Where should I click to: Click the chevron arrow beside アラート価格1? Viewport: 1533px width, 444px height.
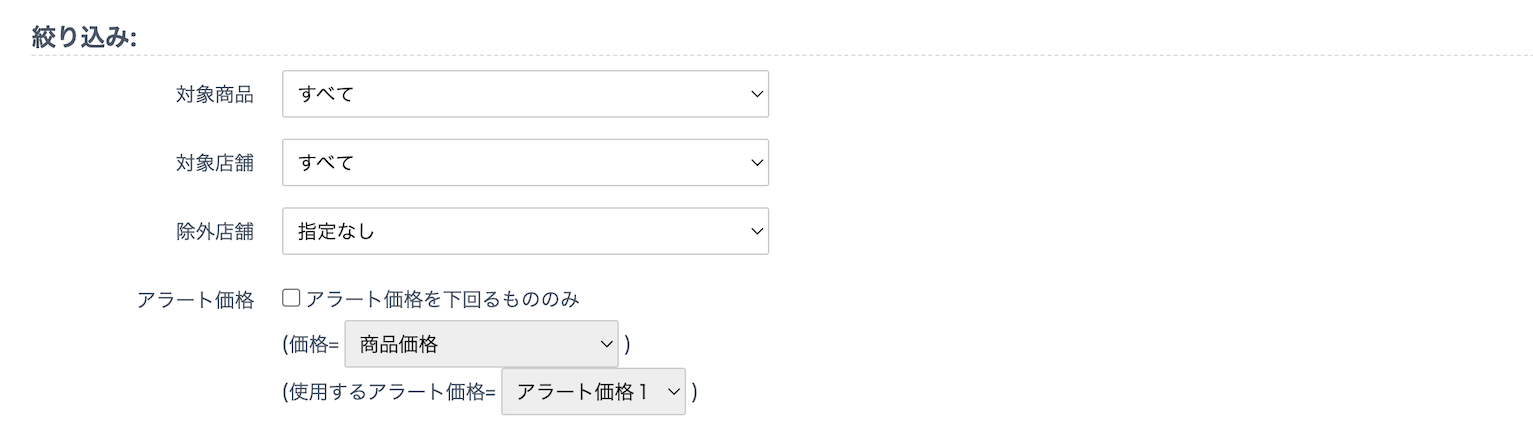coord(673,392)
